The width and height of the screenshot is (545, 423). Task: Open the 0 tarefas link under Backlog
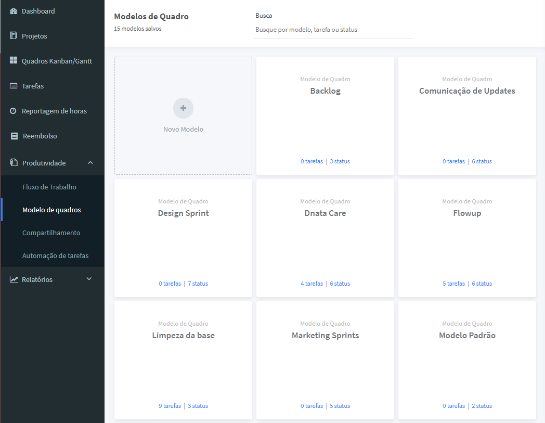tap(312, 161)
